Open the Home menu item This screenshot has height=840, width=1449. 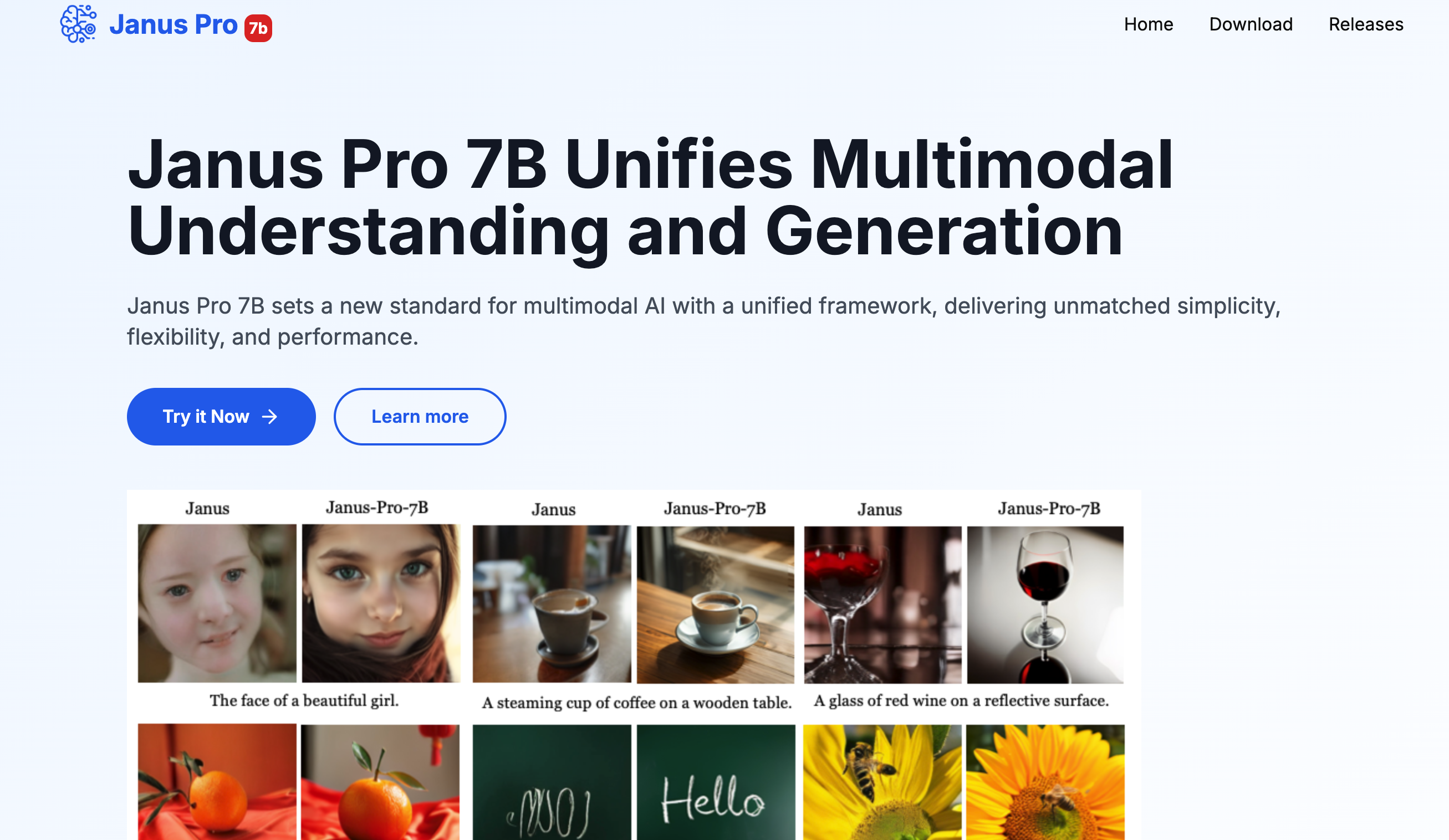pyautogui.click(x=1148, y=24)
